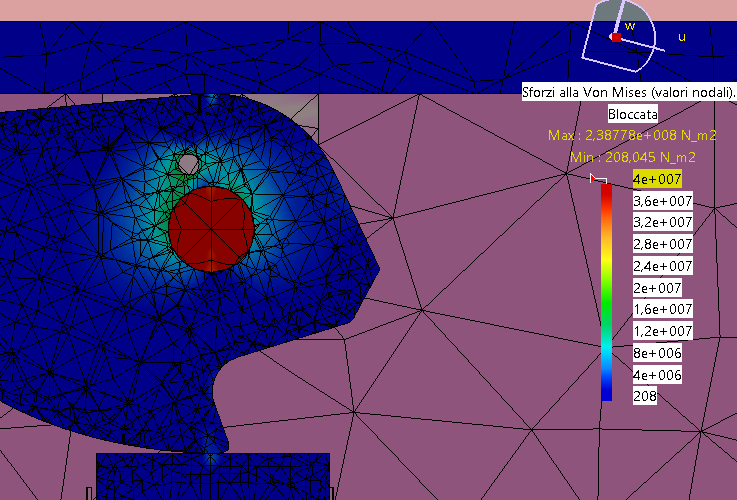Click the 4e+006 legend value
The image size is (737, 500).
coord(657,375)
